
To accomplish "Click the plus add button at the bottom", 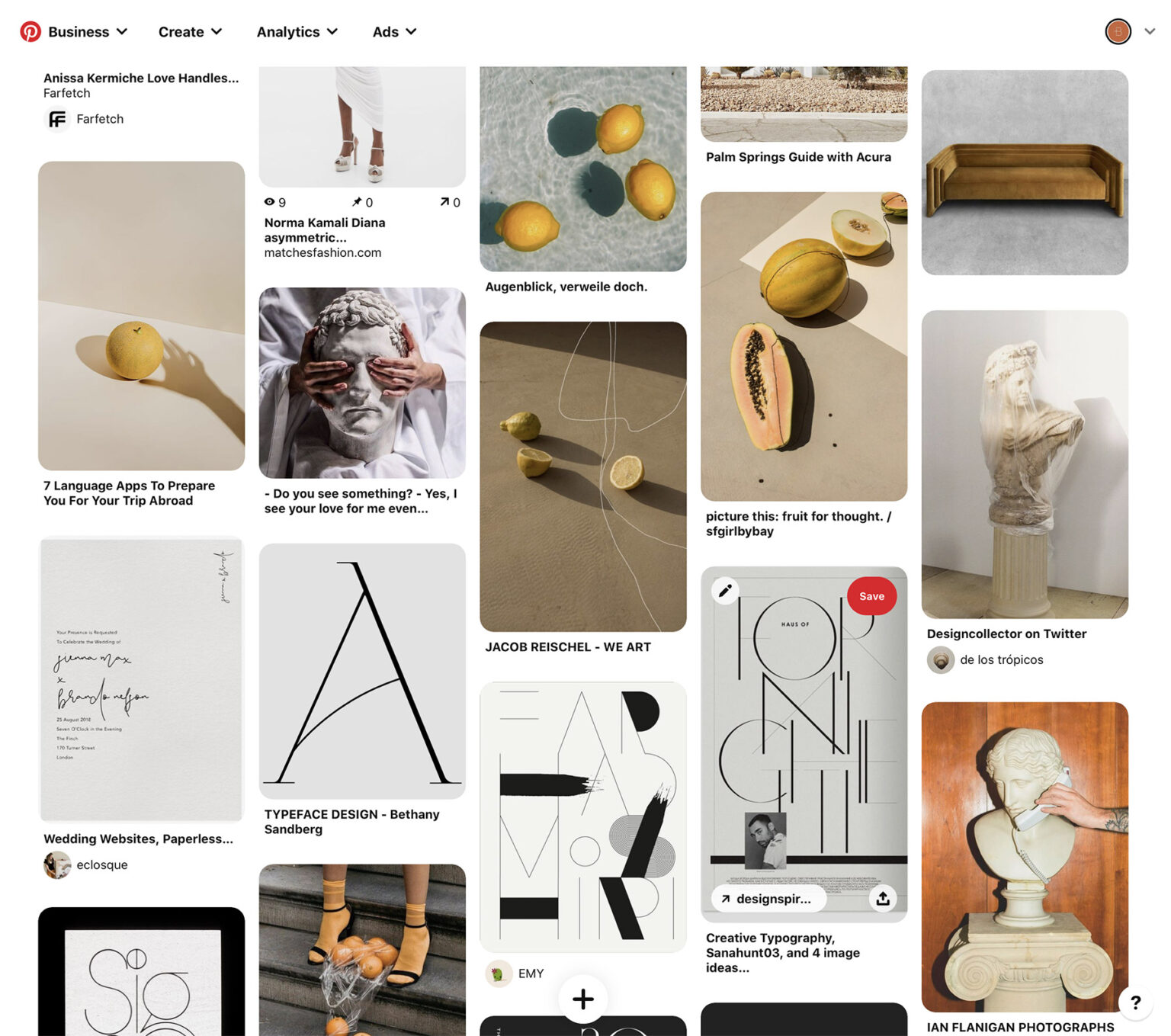I will (583, 999).
